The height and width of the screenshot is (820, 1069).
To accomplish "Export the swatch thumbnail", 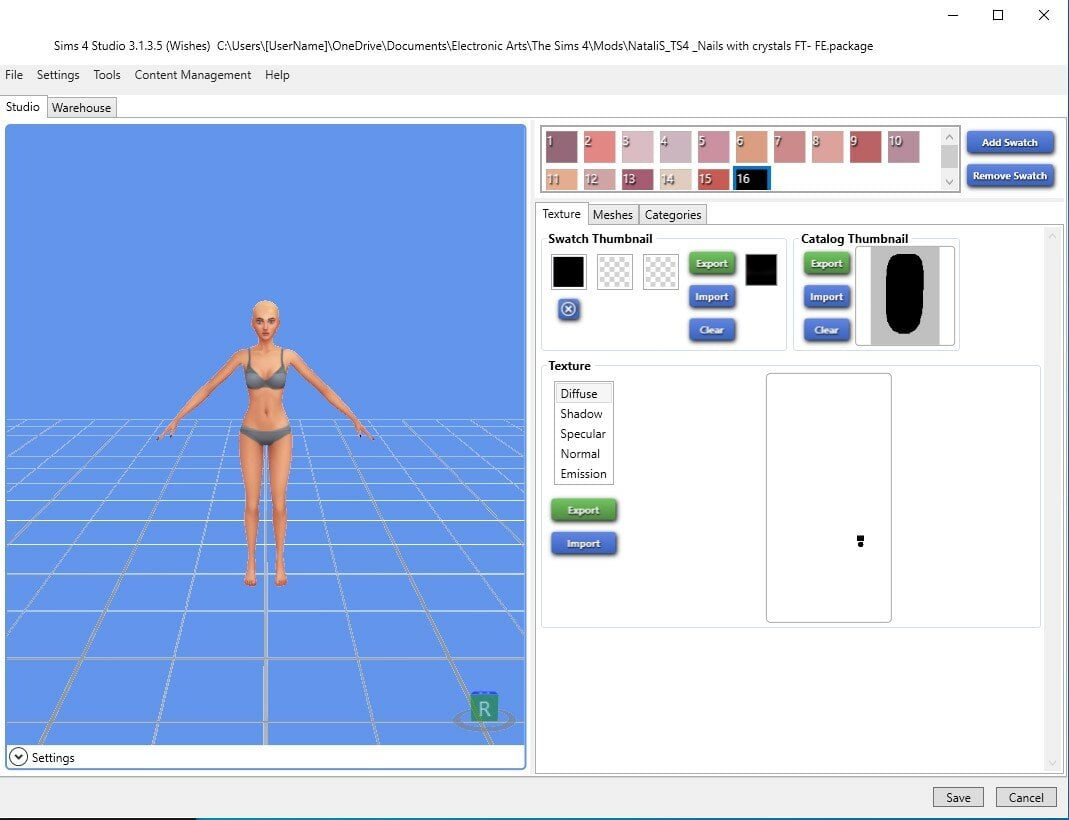I will point(712,264).
